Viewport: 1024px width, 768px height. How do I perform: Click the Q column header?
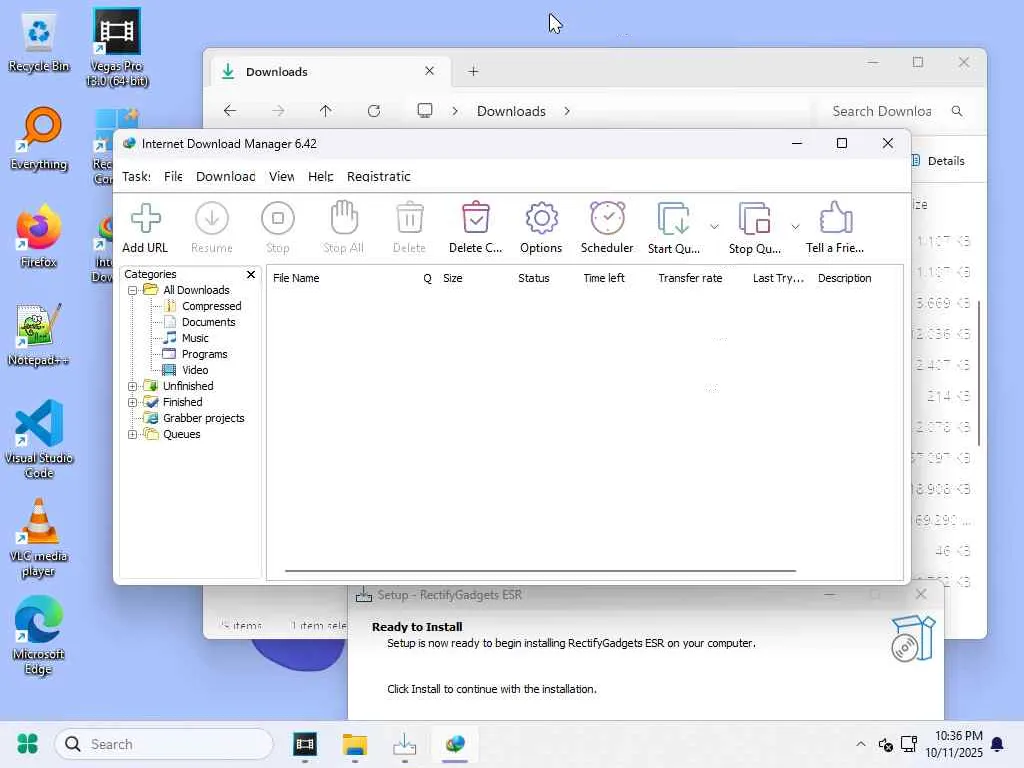[x=428, y=278]
